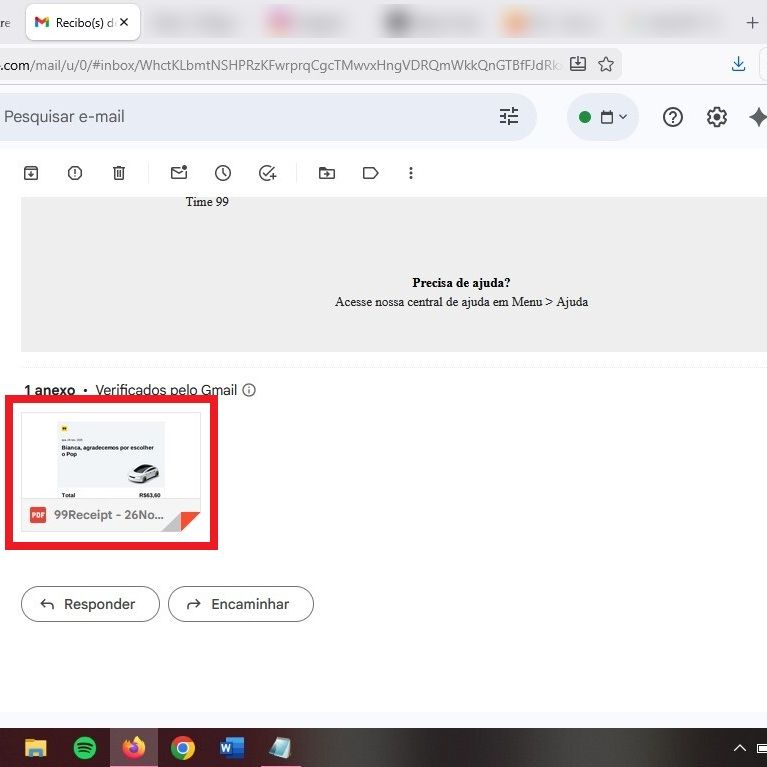Snooze email with clock icon

(x=223, y=173)
